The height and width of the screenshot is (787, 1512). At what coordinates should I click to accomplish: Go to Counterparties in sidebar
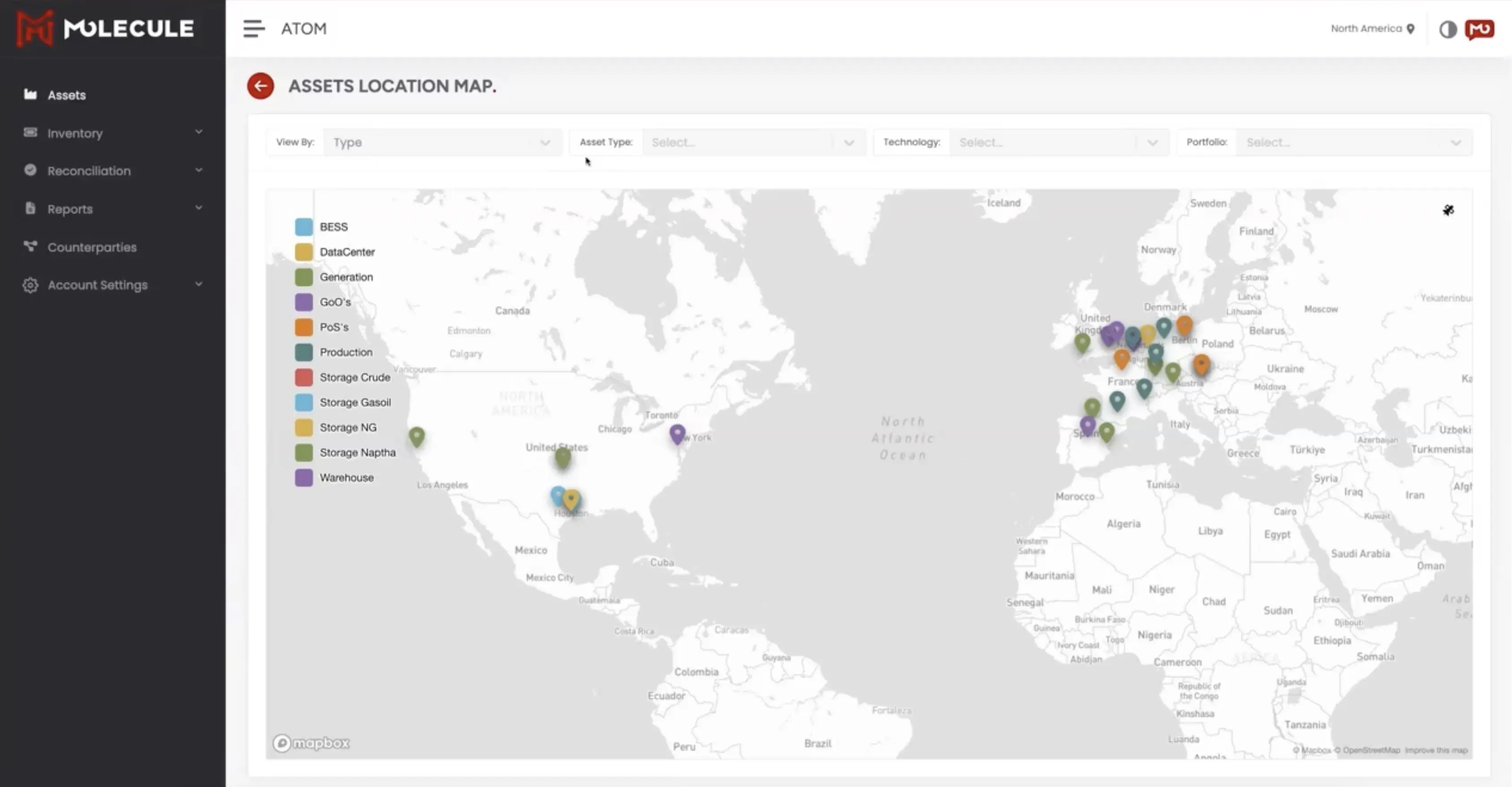(91, 247)
